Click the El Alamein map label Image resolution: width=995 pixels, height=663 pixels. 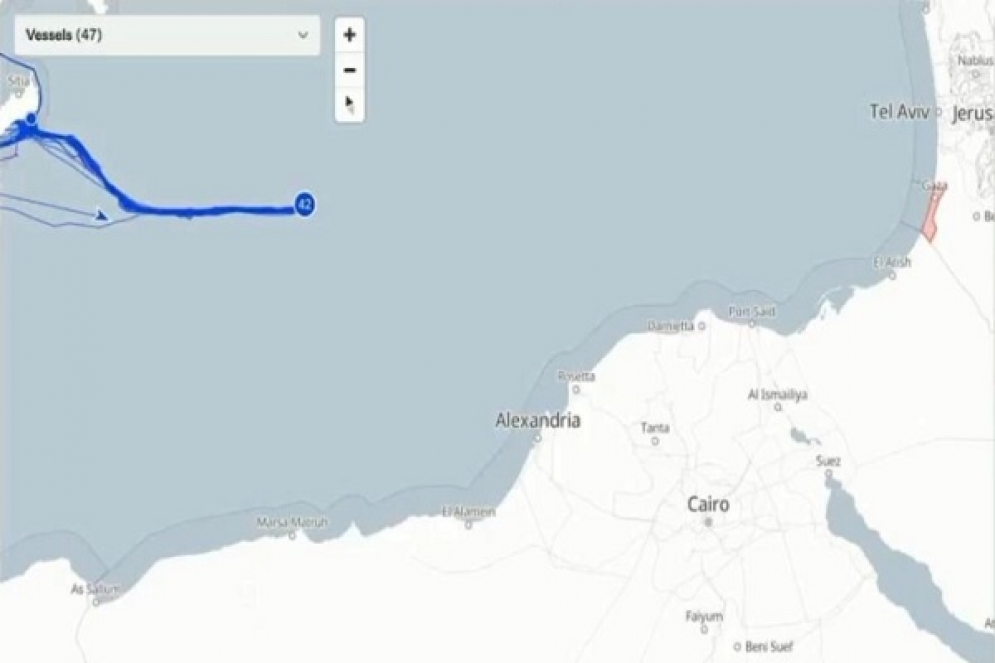click(x=469, y=511)
